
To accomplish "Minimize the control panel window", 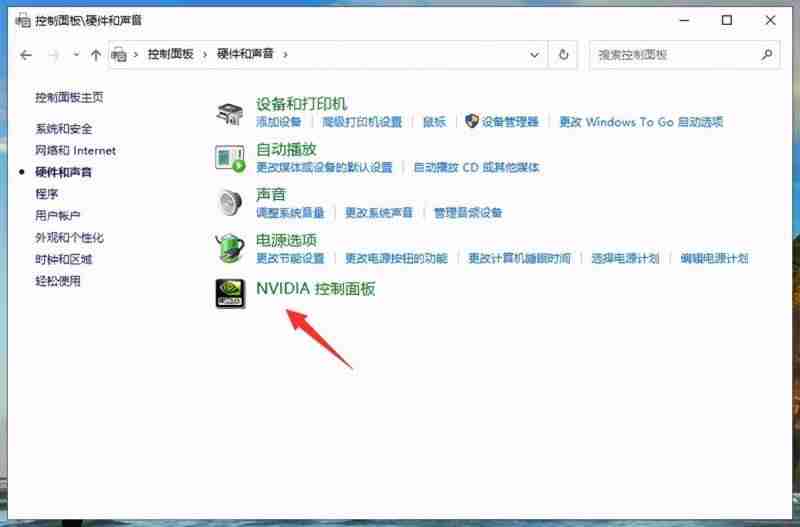I will point(684,20).
